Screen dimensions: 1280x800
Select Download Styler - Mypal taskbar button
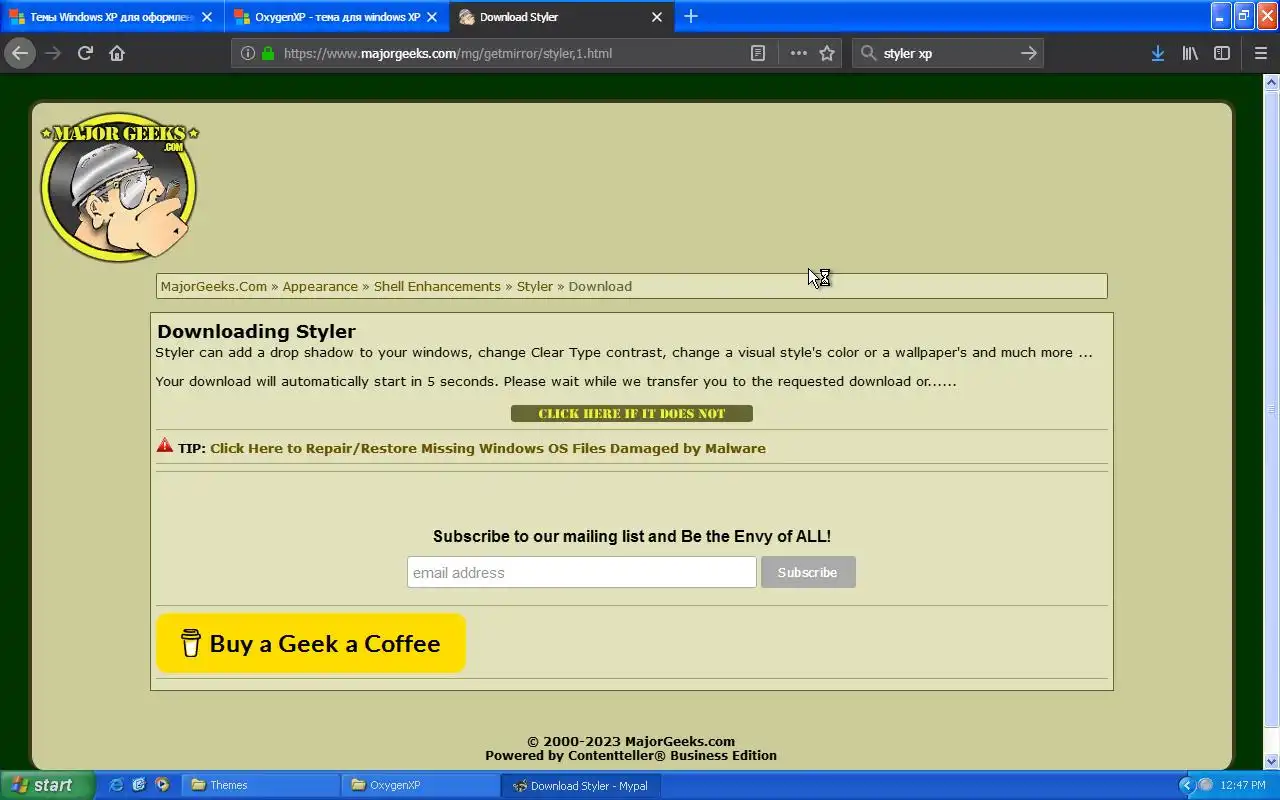tap(580, 785)
